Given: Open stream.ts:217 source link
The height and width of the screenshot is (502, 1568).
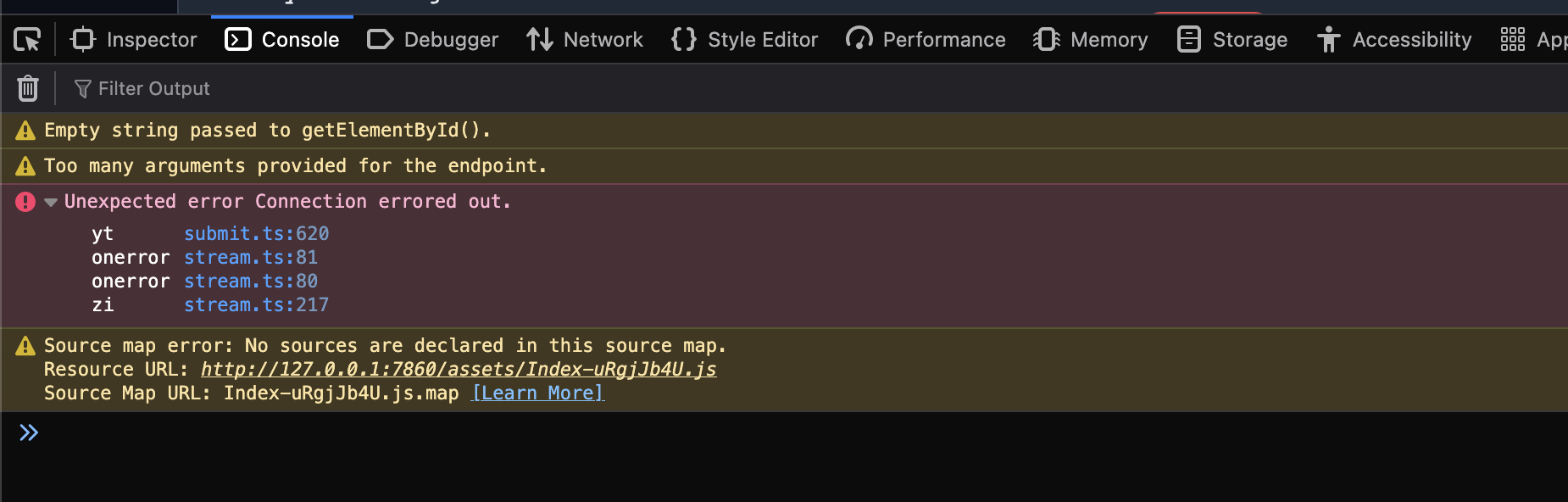Looking at the screenshot, I should tap(256, 305).
